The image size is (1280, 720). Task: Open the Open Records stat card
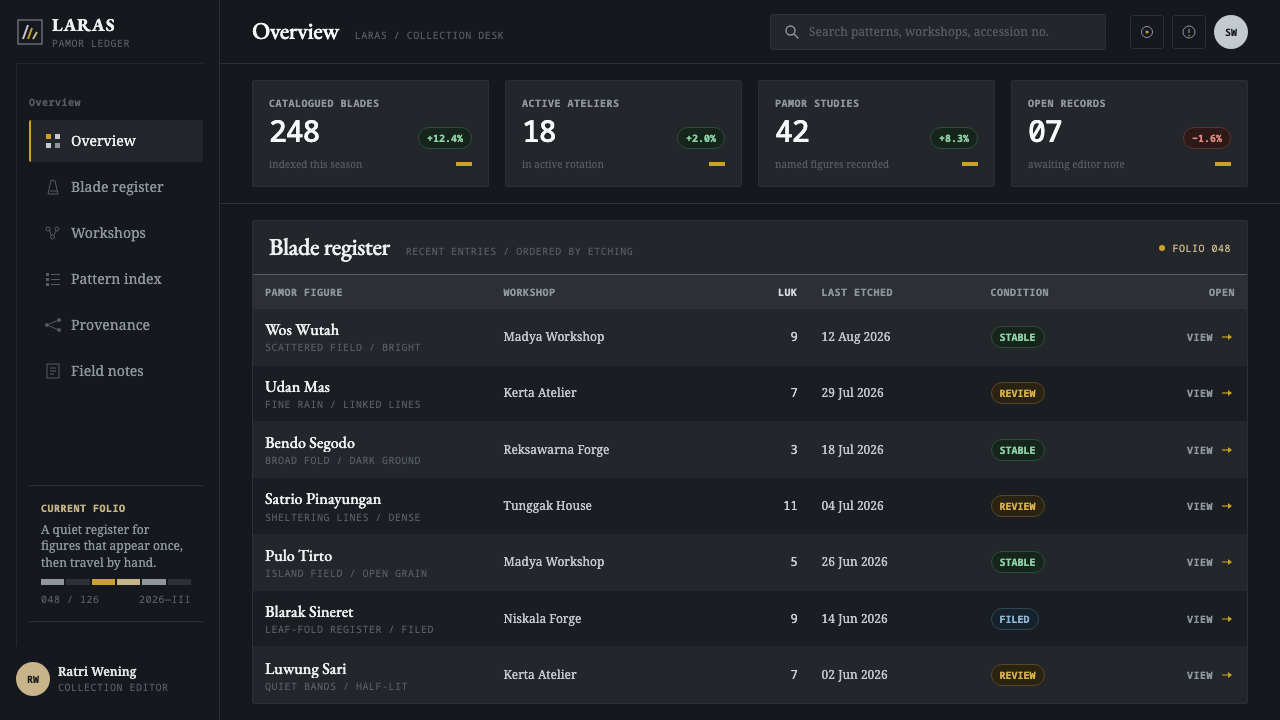pyautogui.click(x=1129, y=133)
